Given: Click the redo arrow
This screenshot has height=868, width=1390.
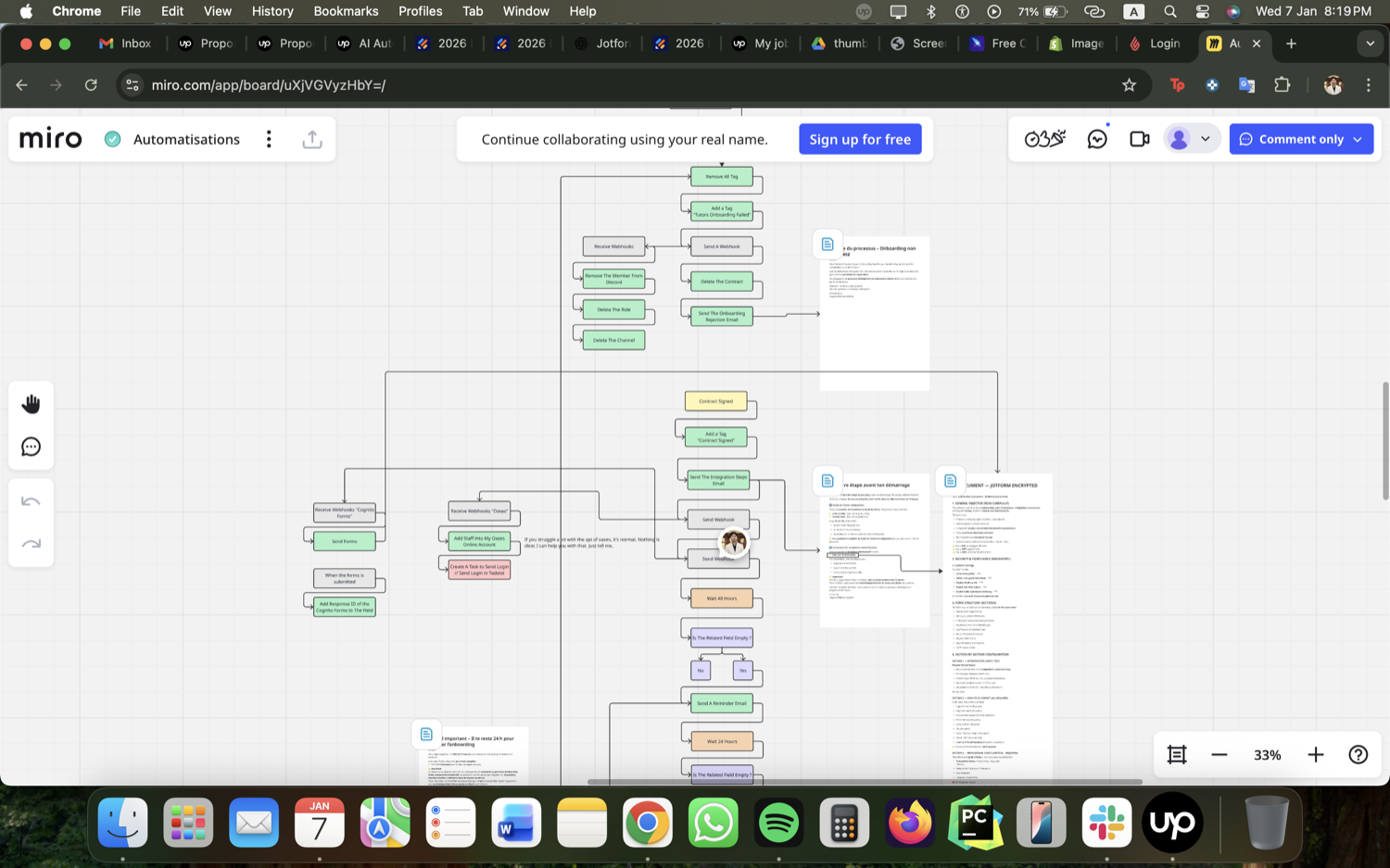Looking at the screenshot, I should coord(31,544).
